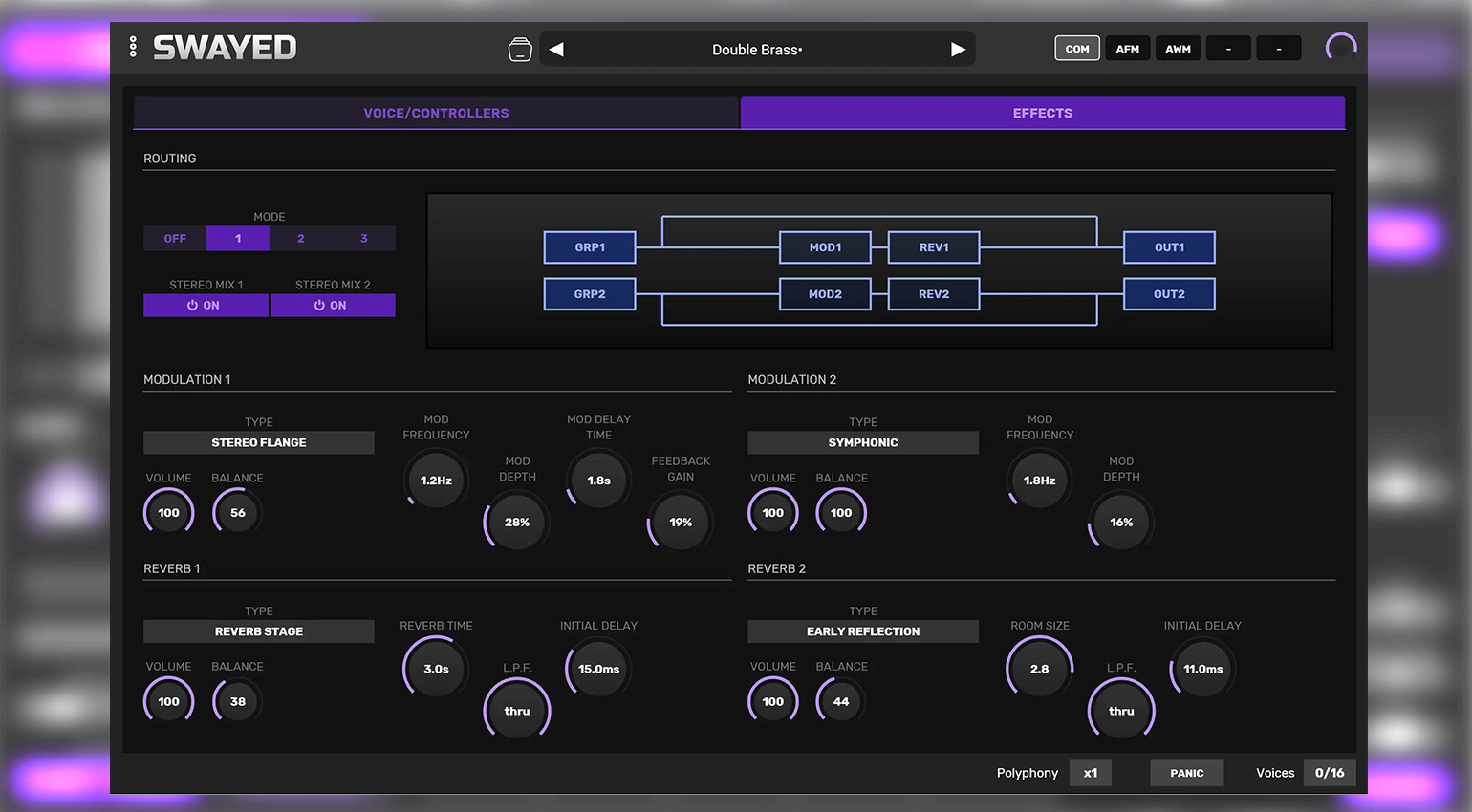This screenshot has height=812, width=1472.
Task: Toggle Stereo Mix 1 power button
Action: click(x=205, y=306)
